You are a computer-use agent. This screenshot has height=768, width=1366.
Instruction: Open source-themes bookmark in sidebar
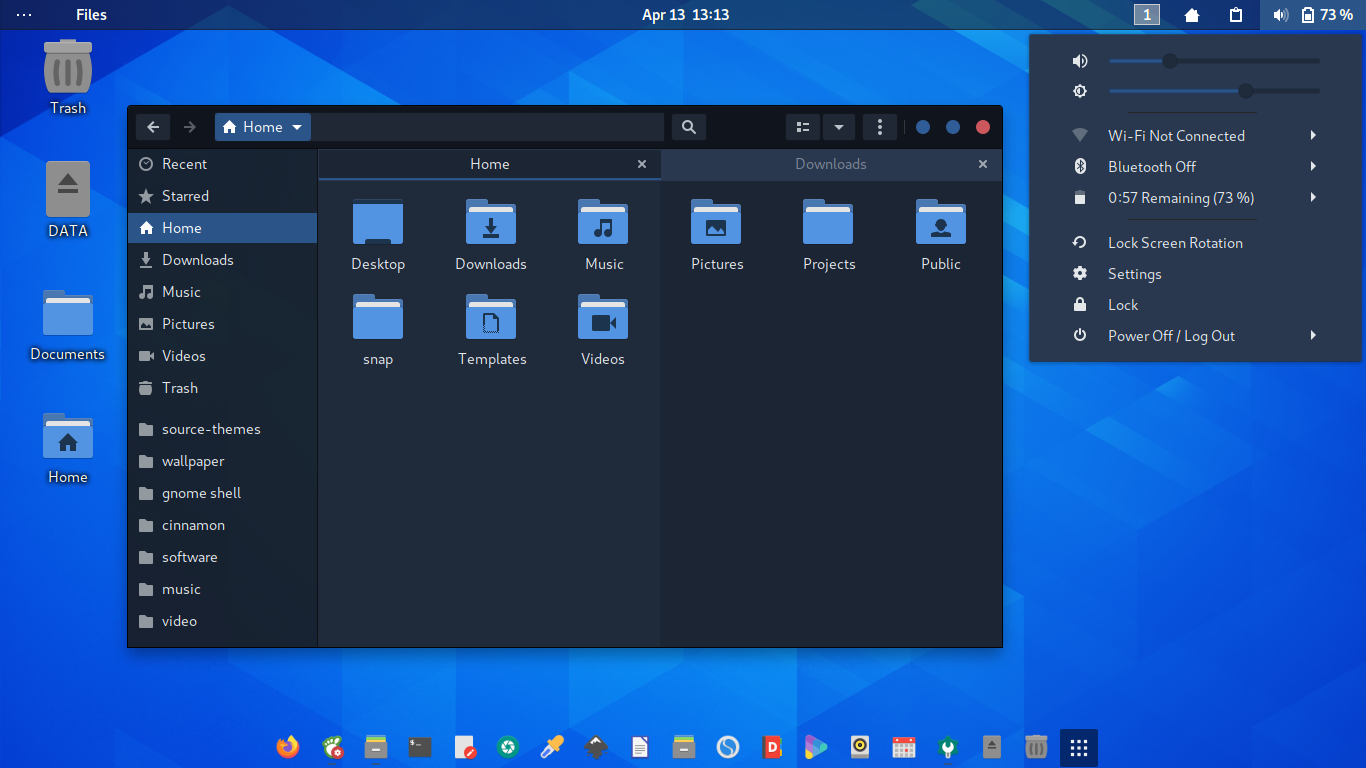222,429
